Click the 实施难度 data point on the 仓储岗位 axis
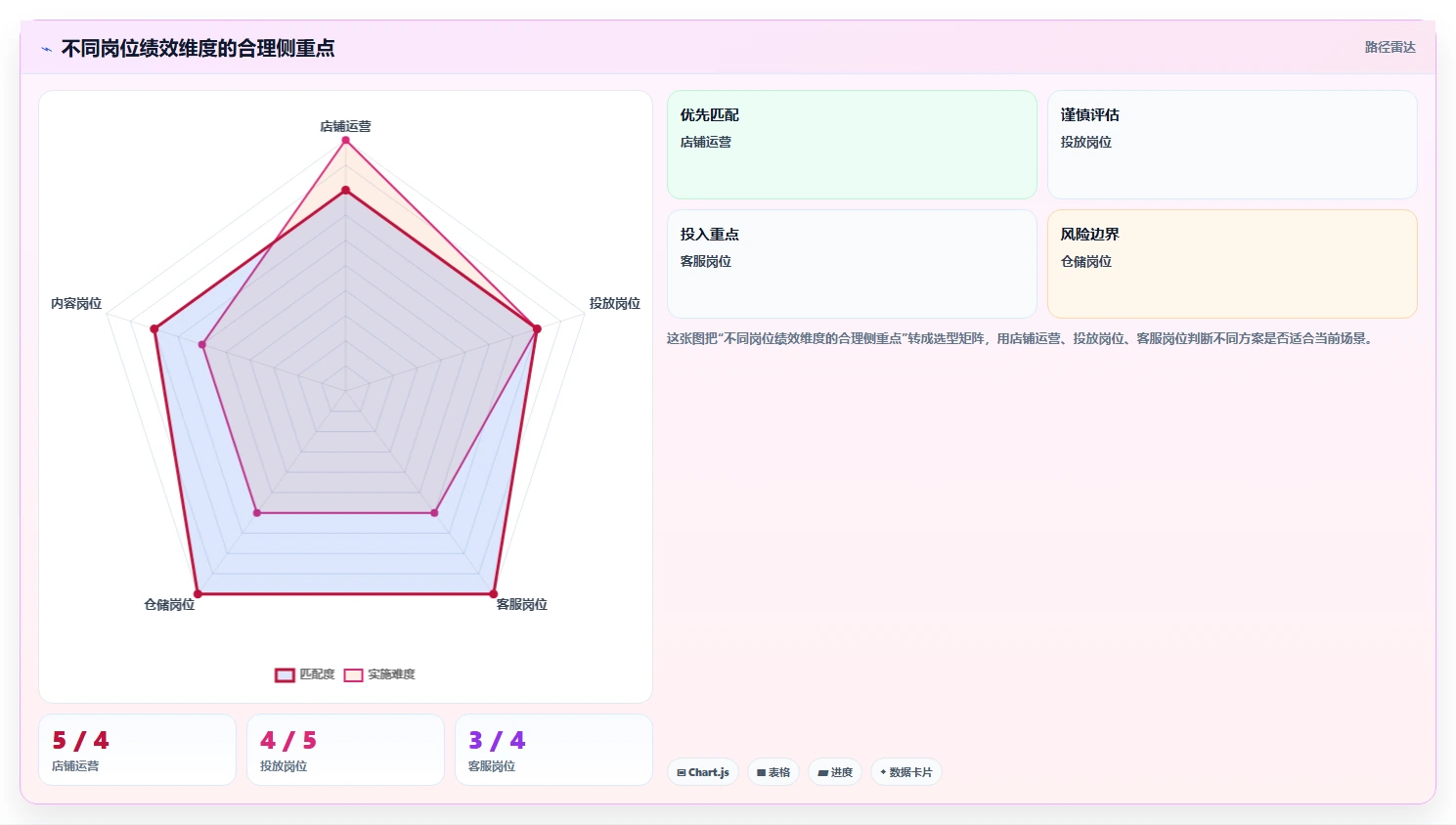This screenshot has width=1456, height=825. (257, 512)
